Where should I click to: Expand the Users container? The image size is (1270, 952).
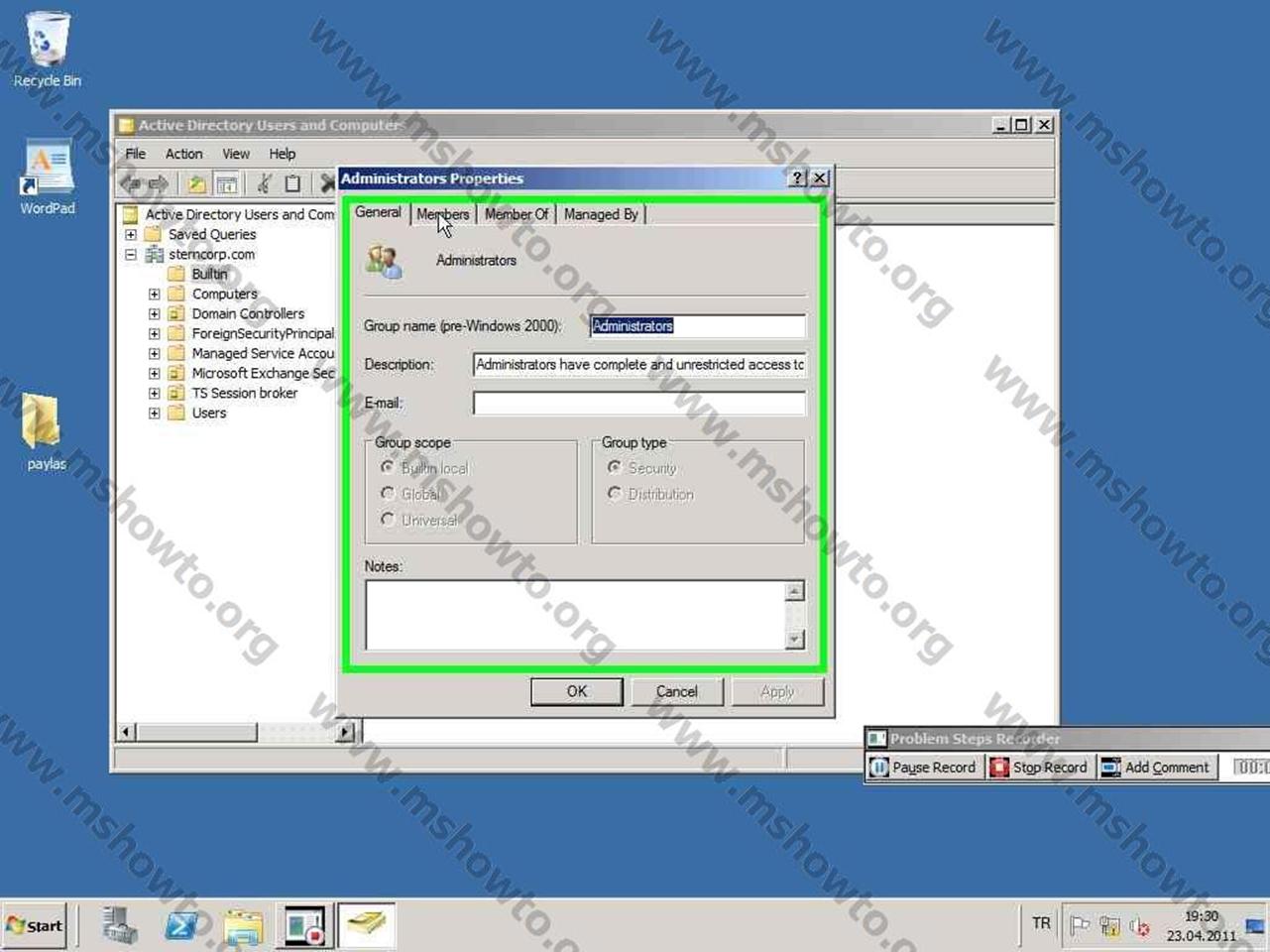pyautogui.click(x=154, y=414)
